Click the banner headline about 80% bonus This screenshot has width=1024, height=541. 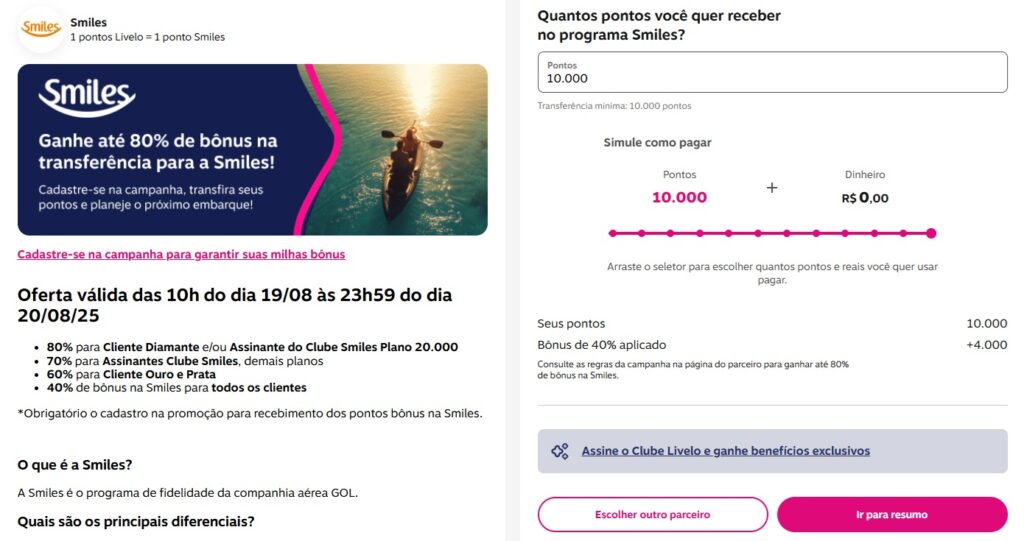click(157, 151)
